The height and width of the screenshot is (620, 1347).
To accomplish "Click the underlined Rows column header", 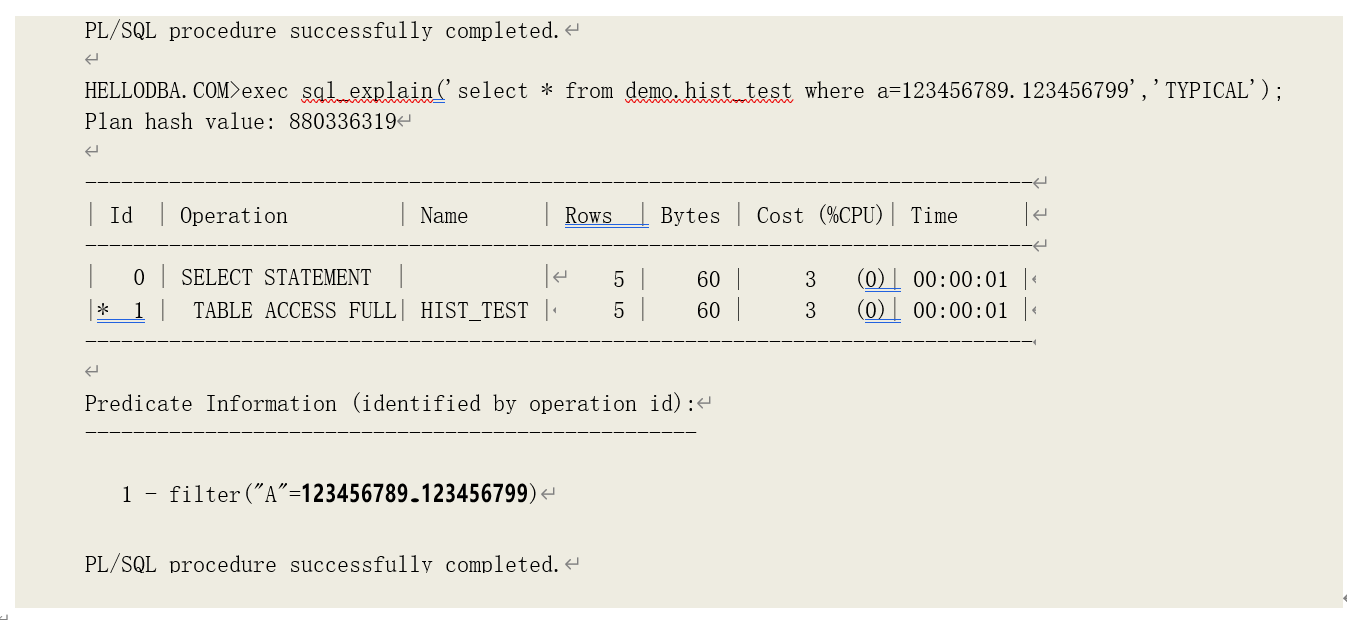I will point(589,216).
